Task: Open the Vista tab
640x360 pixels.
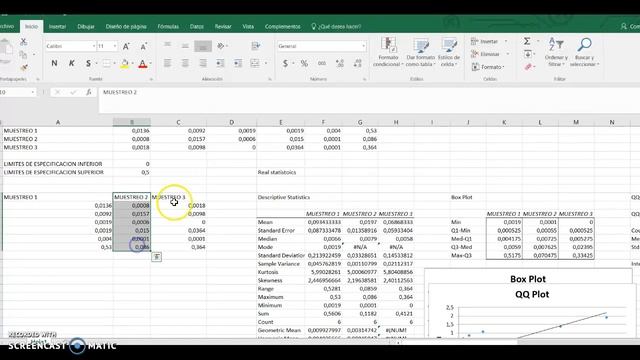Action: [x=248, y=27]
